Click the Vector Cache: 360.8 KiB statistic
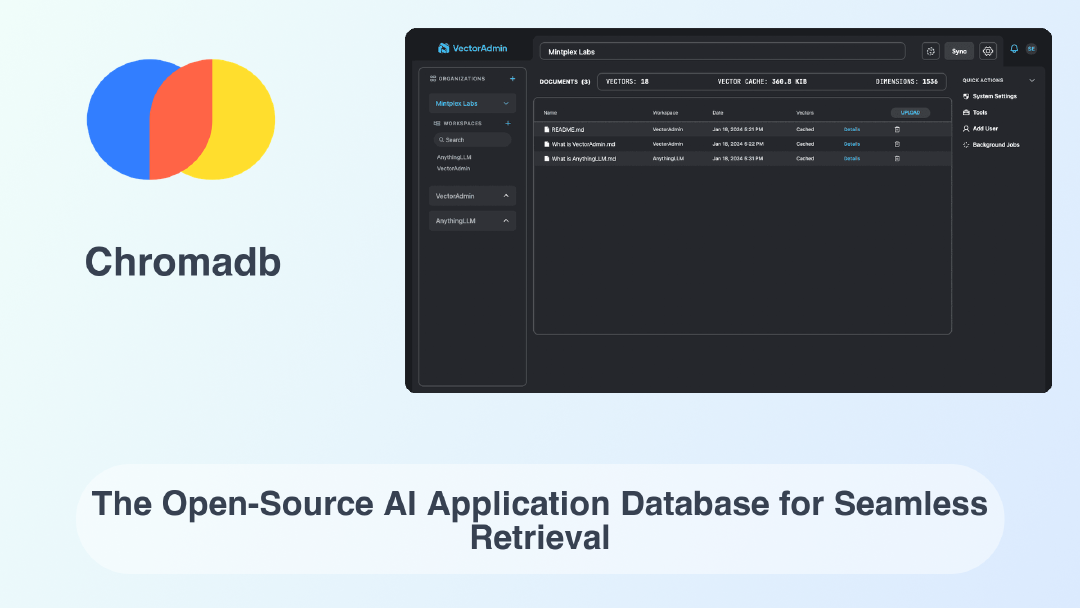Viewport: 1080px width, 608px height. 762,81
